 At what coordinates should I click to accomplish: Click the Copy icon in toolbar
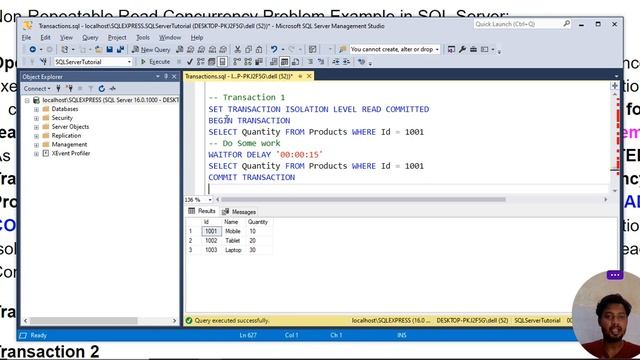(x=248, y=49)
